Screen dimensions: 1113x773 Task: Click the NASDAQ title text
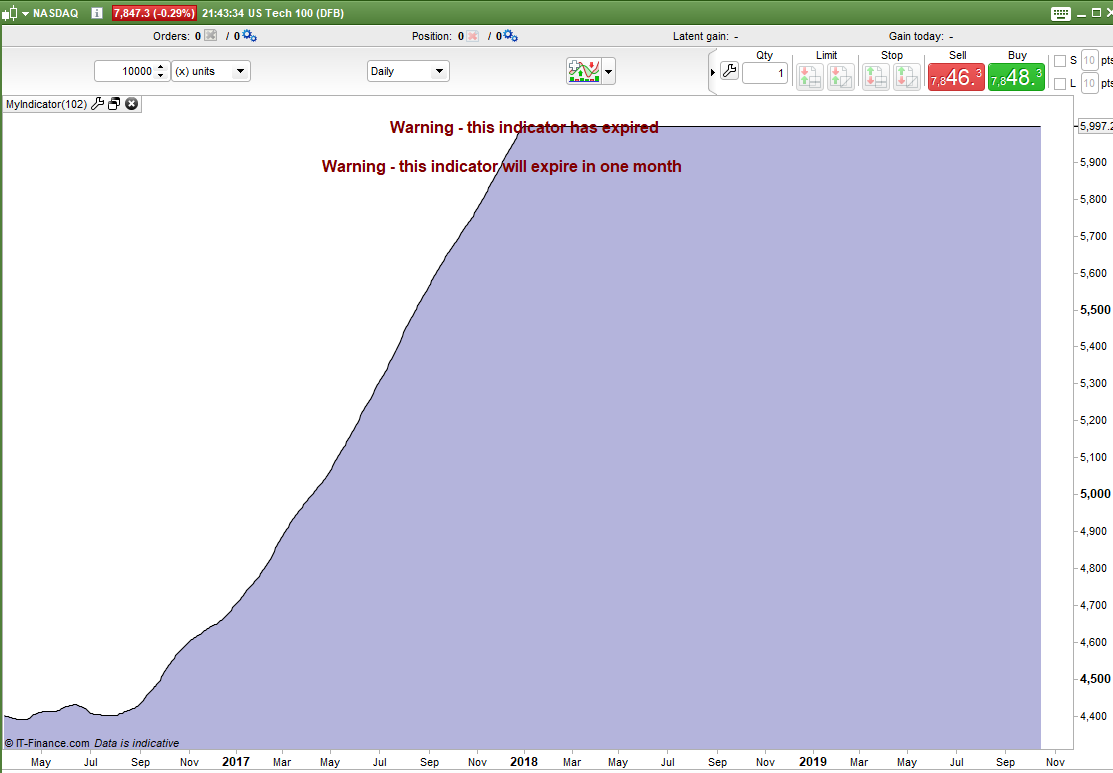[55, 13]
